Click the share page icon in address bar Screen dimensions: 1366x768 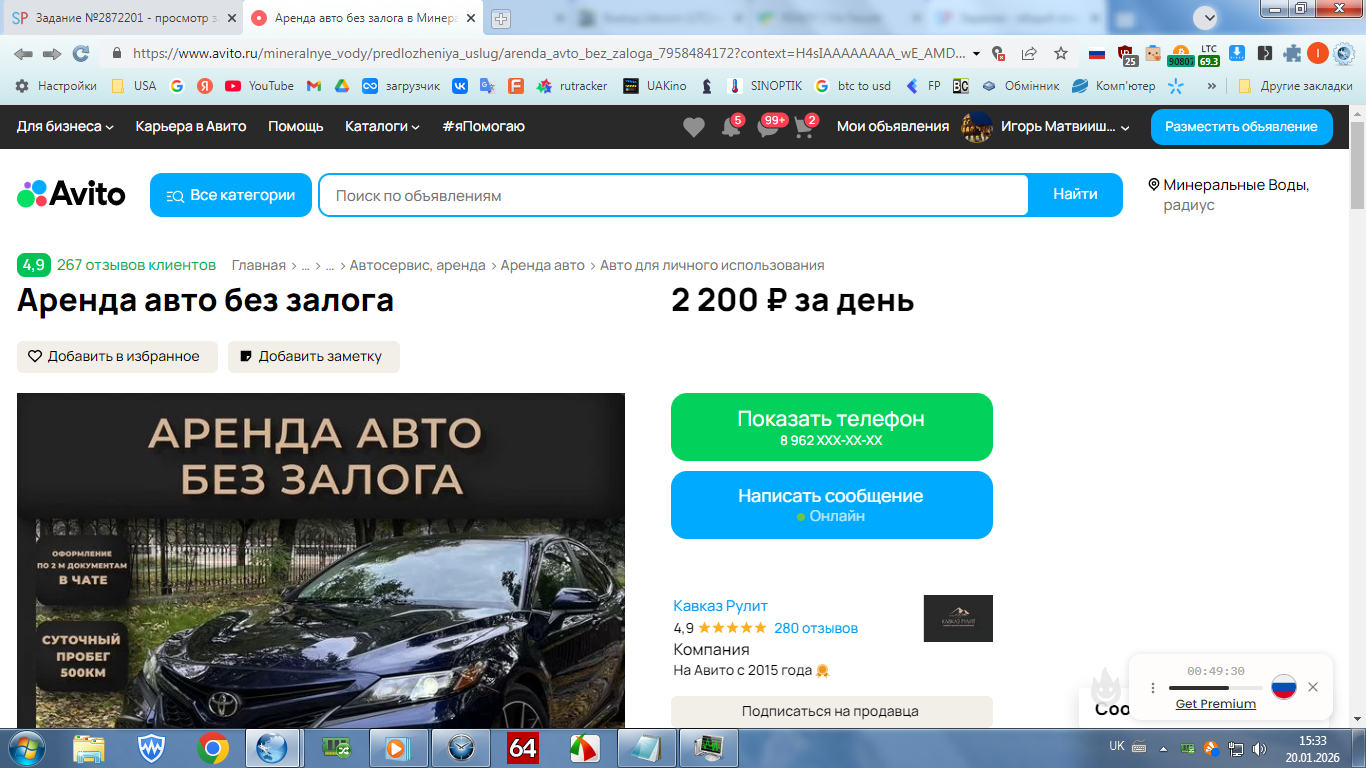click(1029, 54)
